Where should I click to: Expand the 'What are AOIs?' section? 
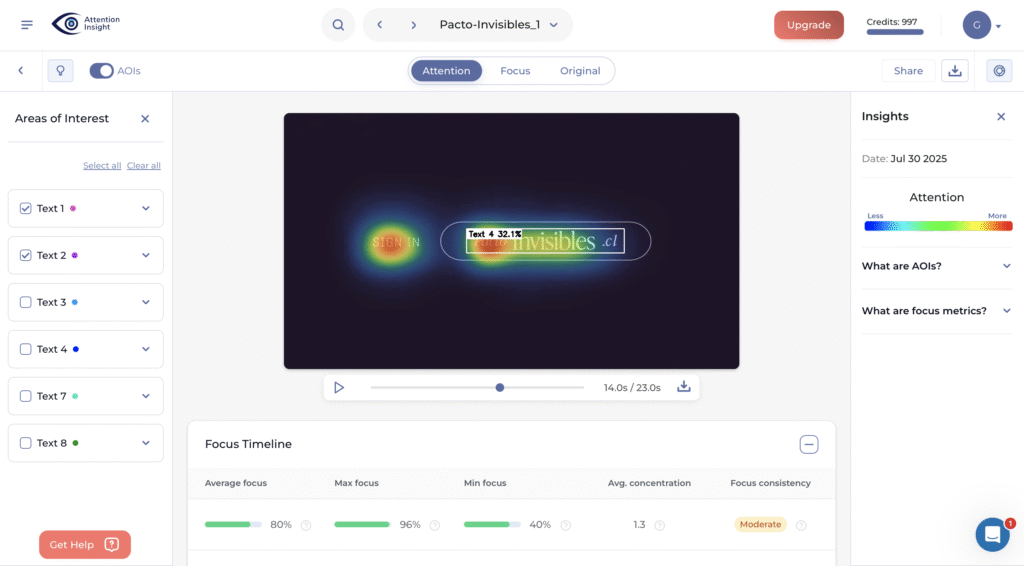[1006, 266]
